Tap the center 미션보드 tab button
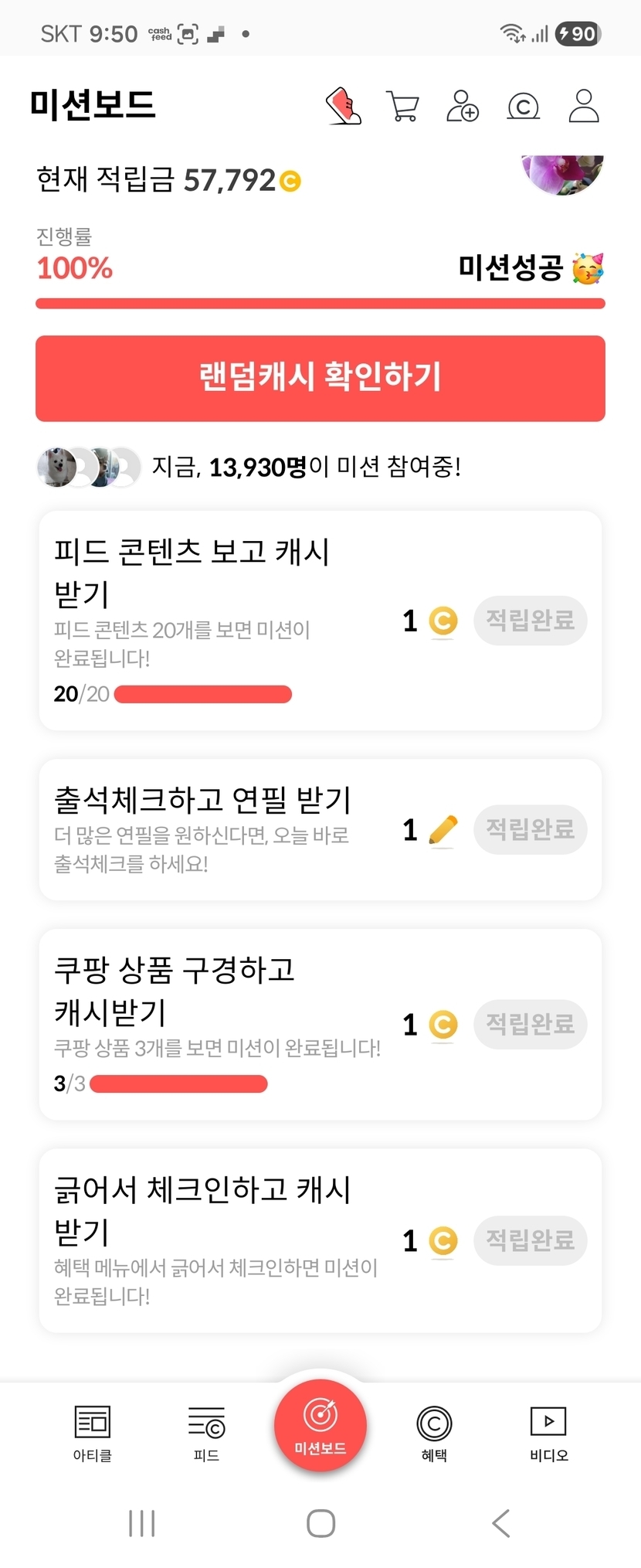 coord(320,1426)
